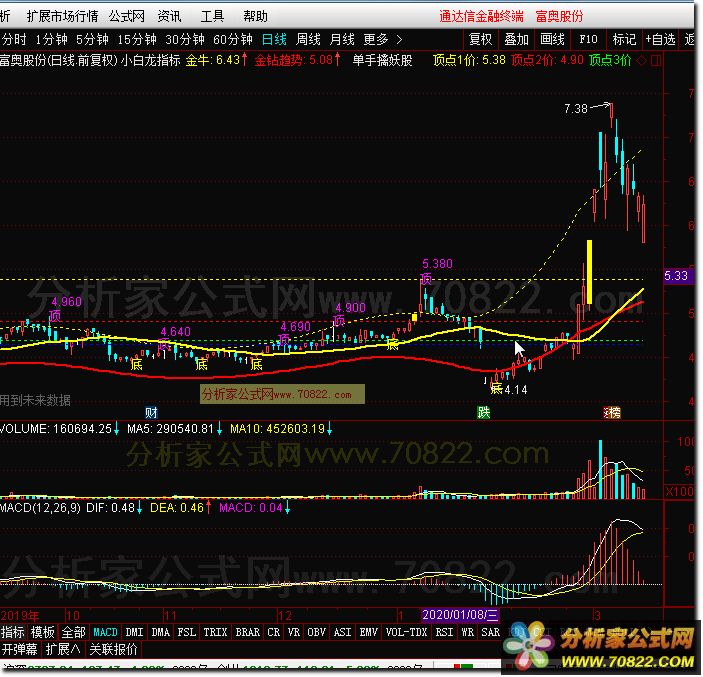The height and width of the screenshot is (677, 703).
Task: Select the DMI indicator tab
Action: click(134, 632)
